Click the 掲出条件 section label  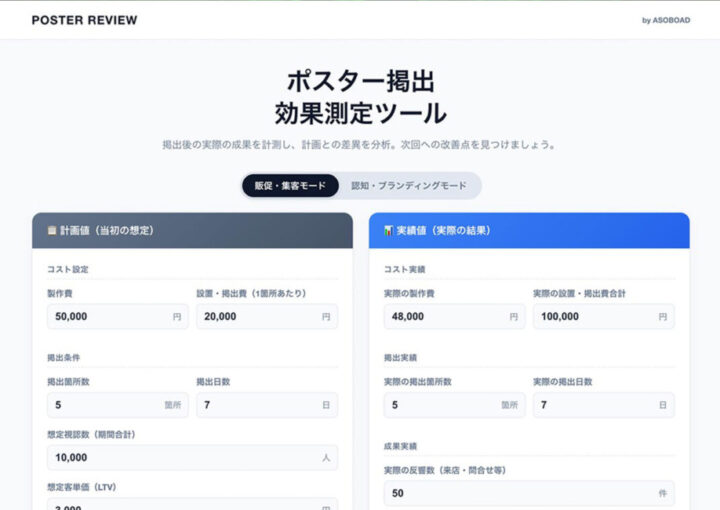[x=63, y=358]
